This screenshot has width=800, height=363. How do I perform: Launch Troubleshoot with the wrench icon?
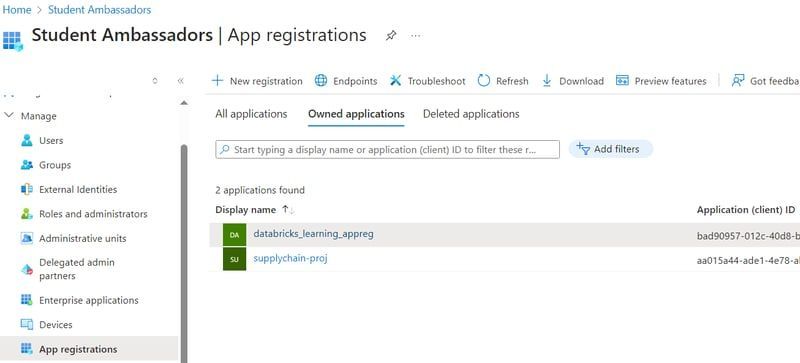pyautogui.click(x=395, y=81)
